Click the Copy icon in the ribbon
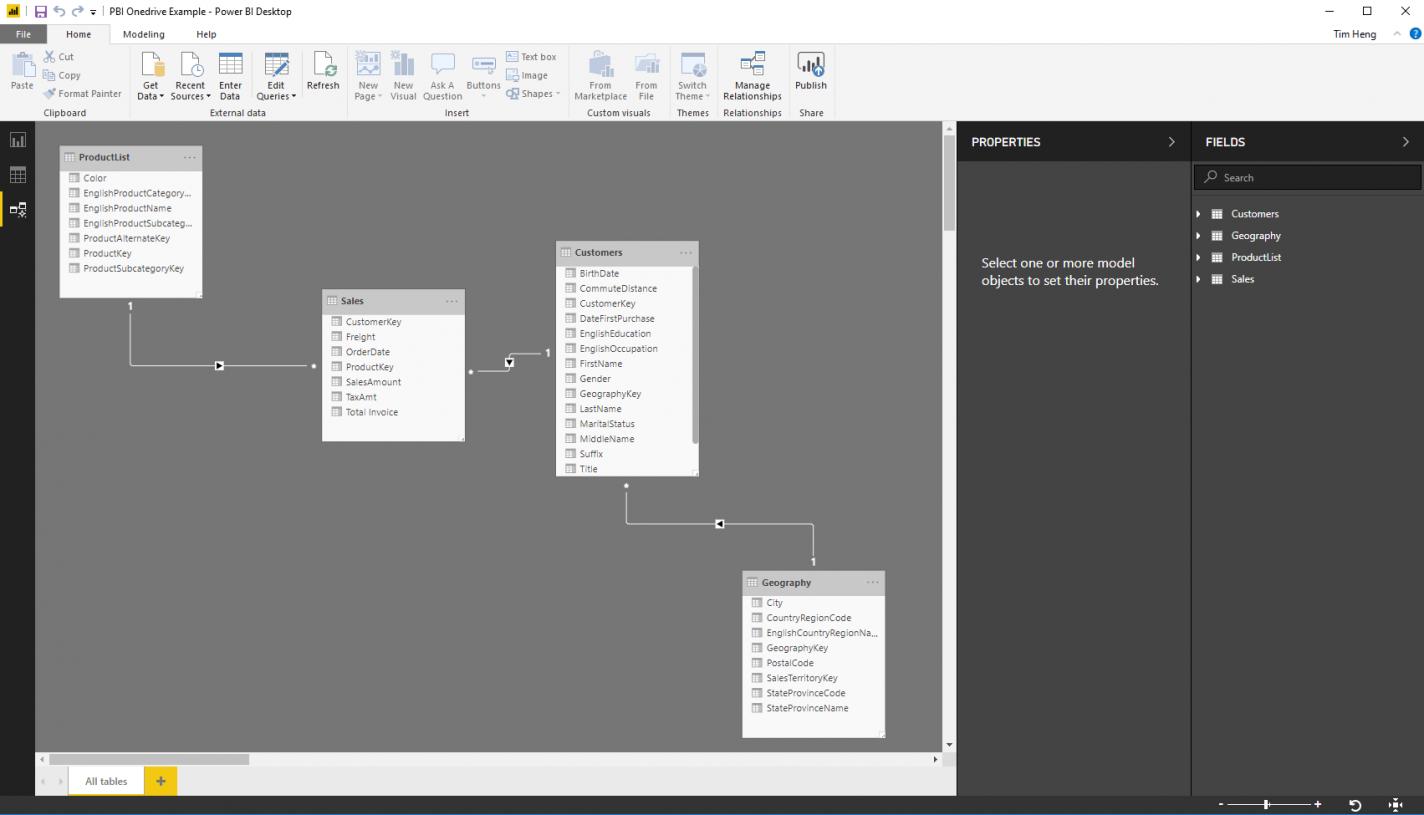Image resolution: width=1424 pixels, height=815 pixels. click(x=49, y=75)
